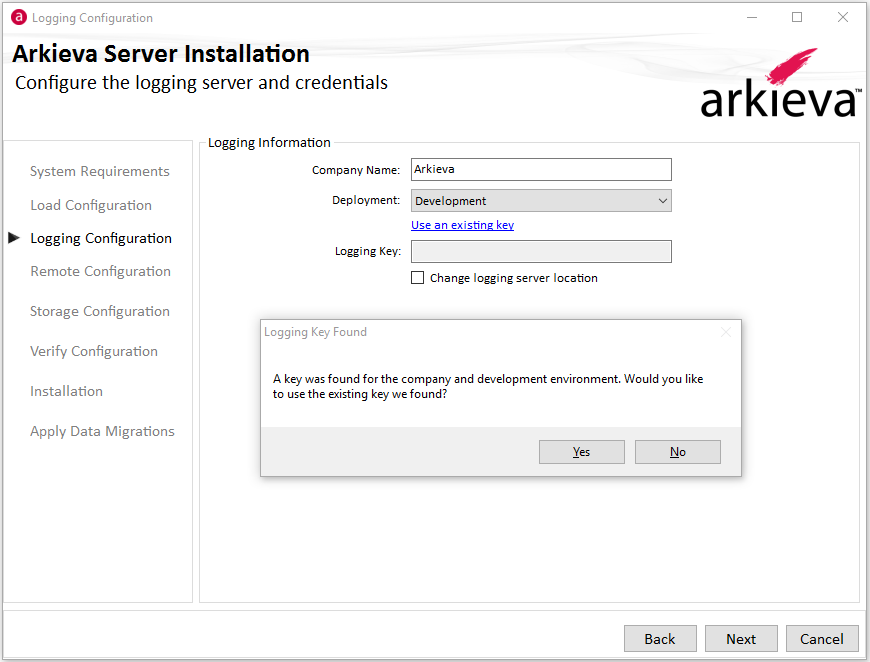Click the current-step arrow marker
The width and height of the screenshot is (870, 662).
click(14, 238)
